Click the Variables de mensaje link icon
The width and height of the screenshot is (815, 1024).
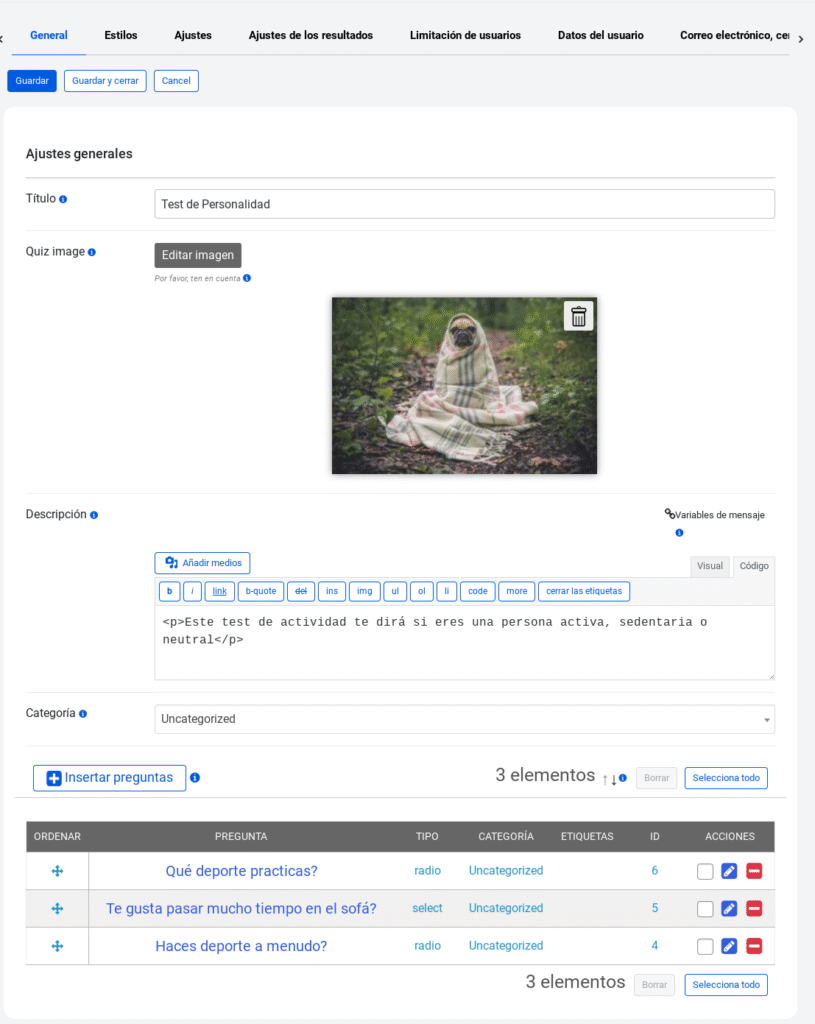click(669, 514)
